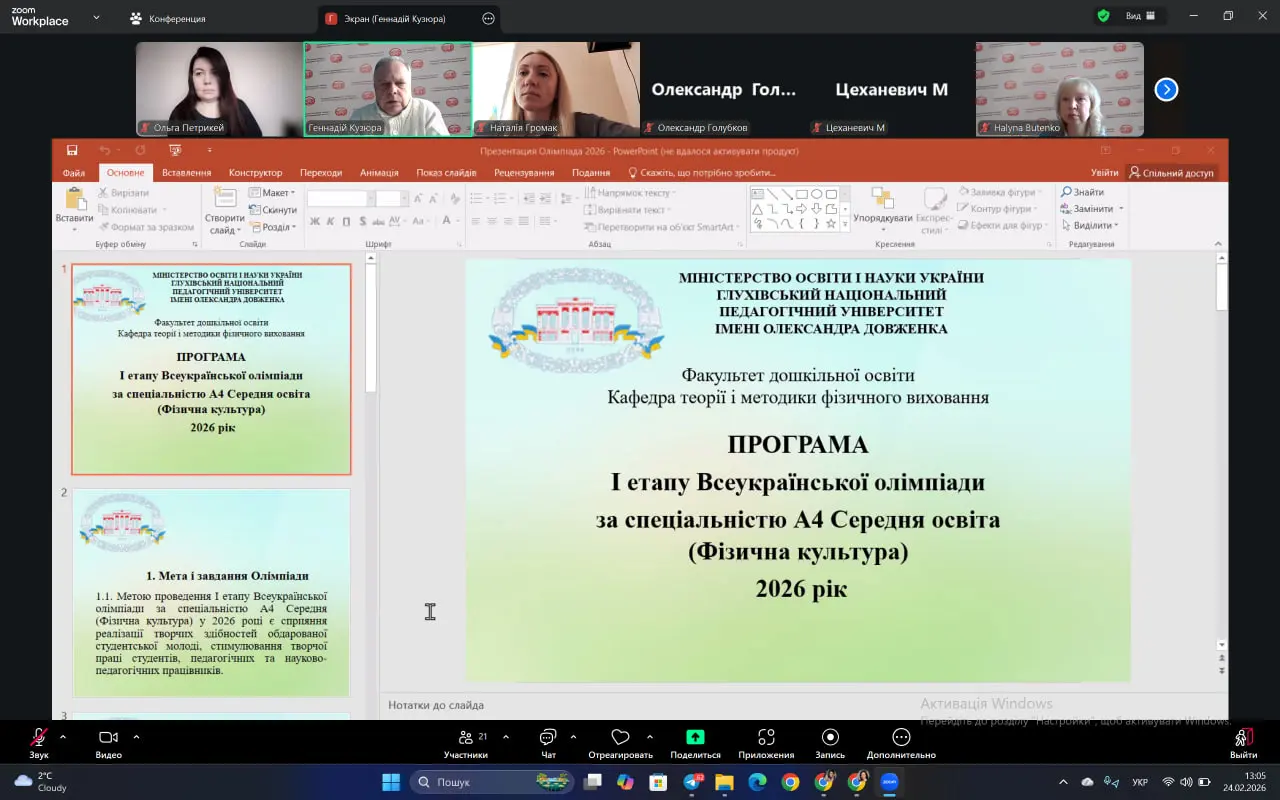Toggle the camera with the Видео button
The image size is (1280, 800).
pyautogui.click(x=108, y=738)
